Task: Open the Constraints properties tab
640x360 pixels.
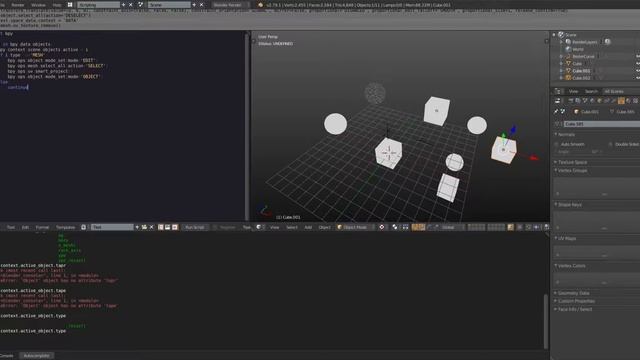Action: (x=607, y=100)
